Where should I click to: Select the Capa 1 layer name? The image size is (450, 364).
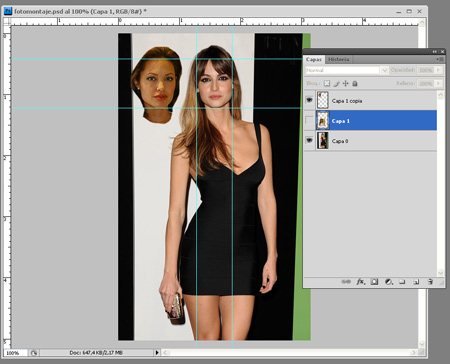click(x=341, y=121)
